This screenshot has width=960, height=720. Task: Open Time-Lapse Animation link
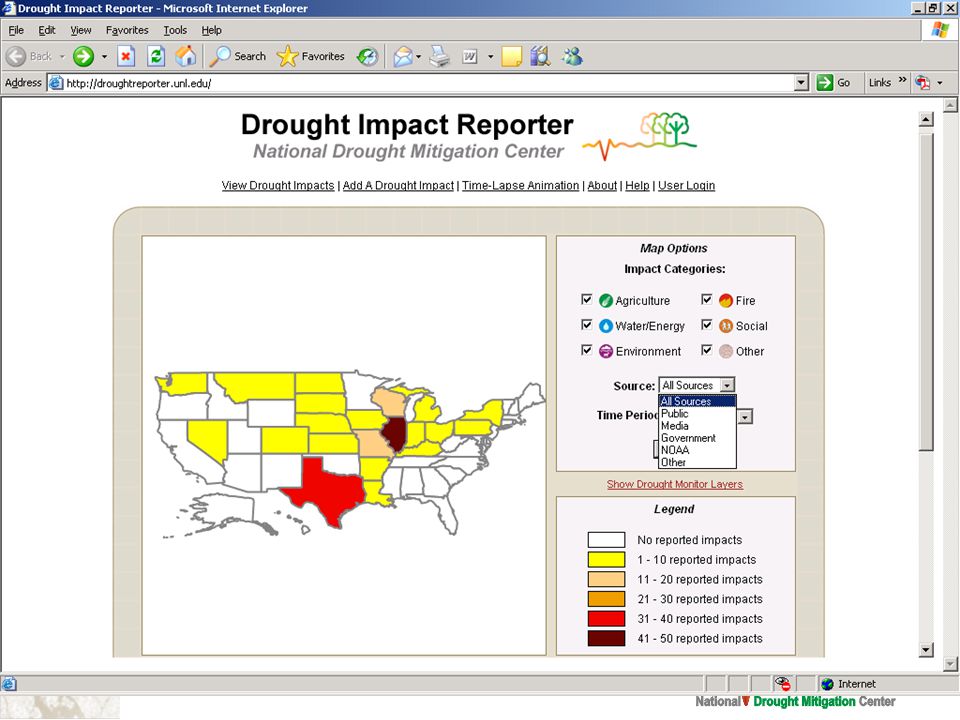click(520, 186)
